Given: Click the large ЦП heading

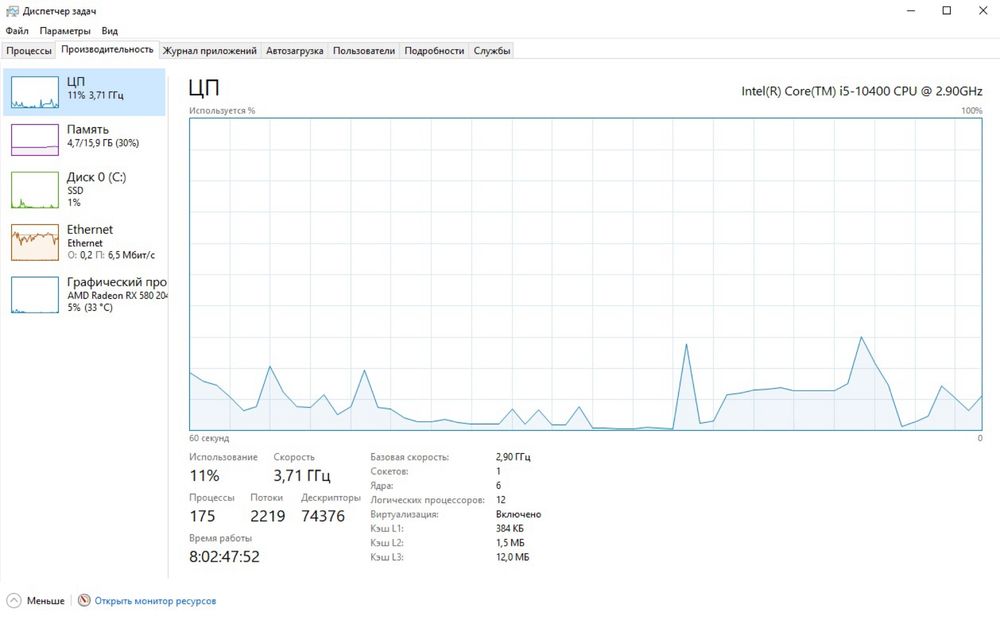Looking at the screenshot, I should pos(204,88).
